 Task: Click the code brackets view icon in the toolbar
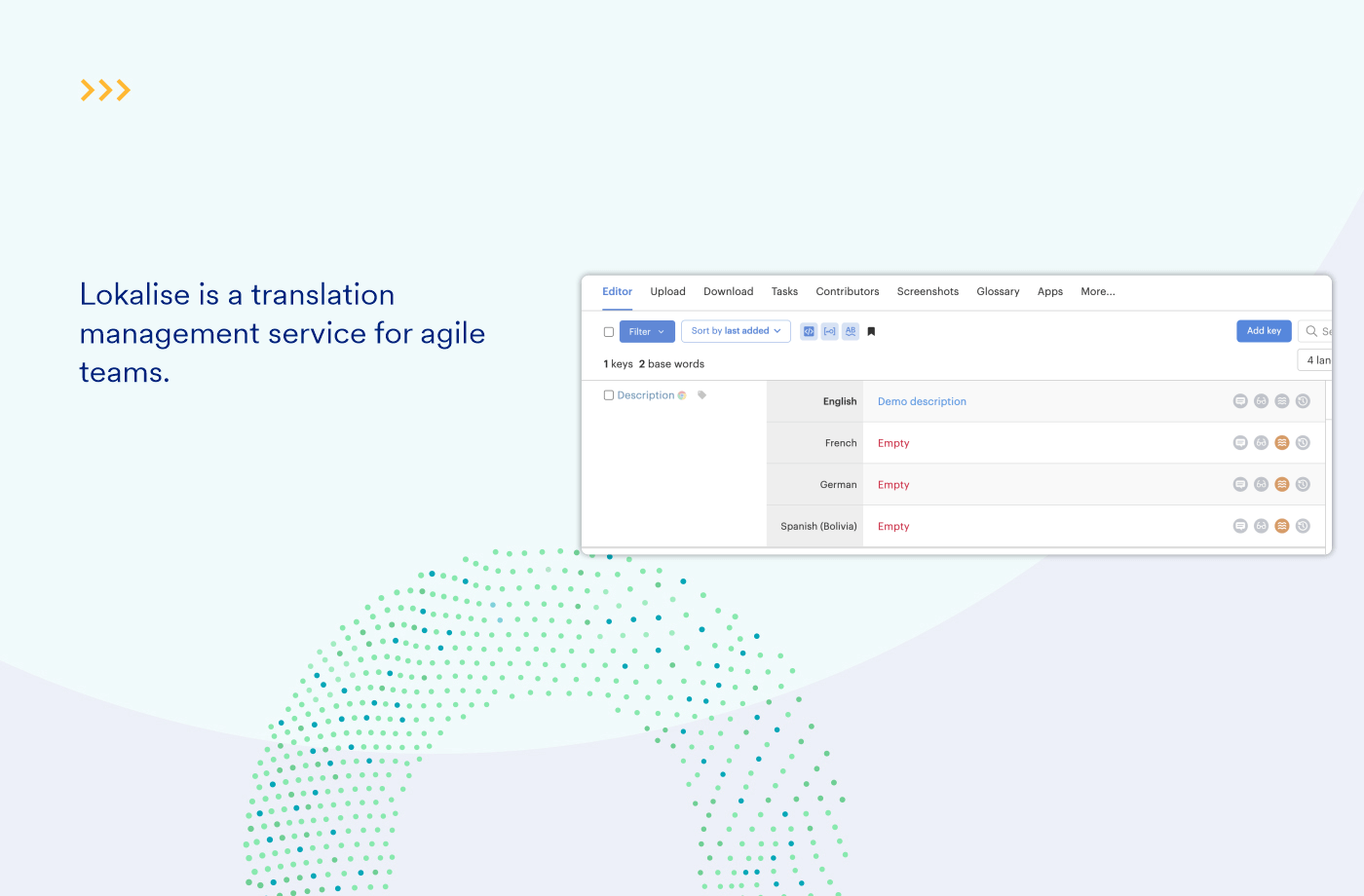pos(809,331)
